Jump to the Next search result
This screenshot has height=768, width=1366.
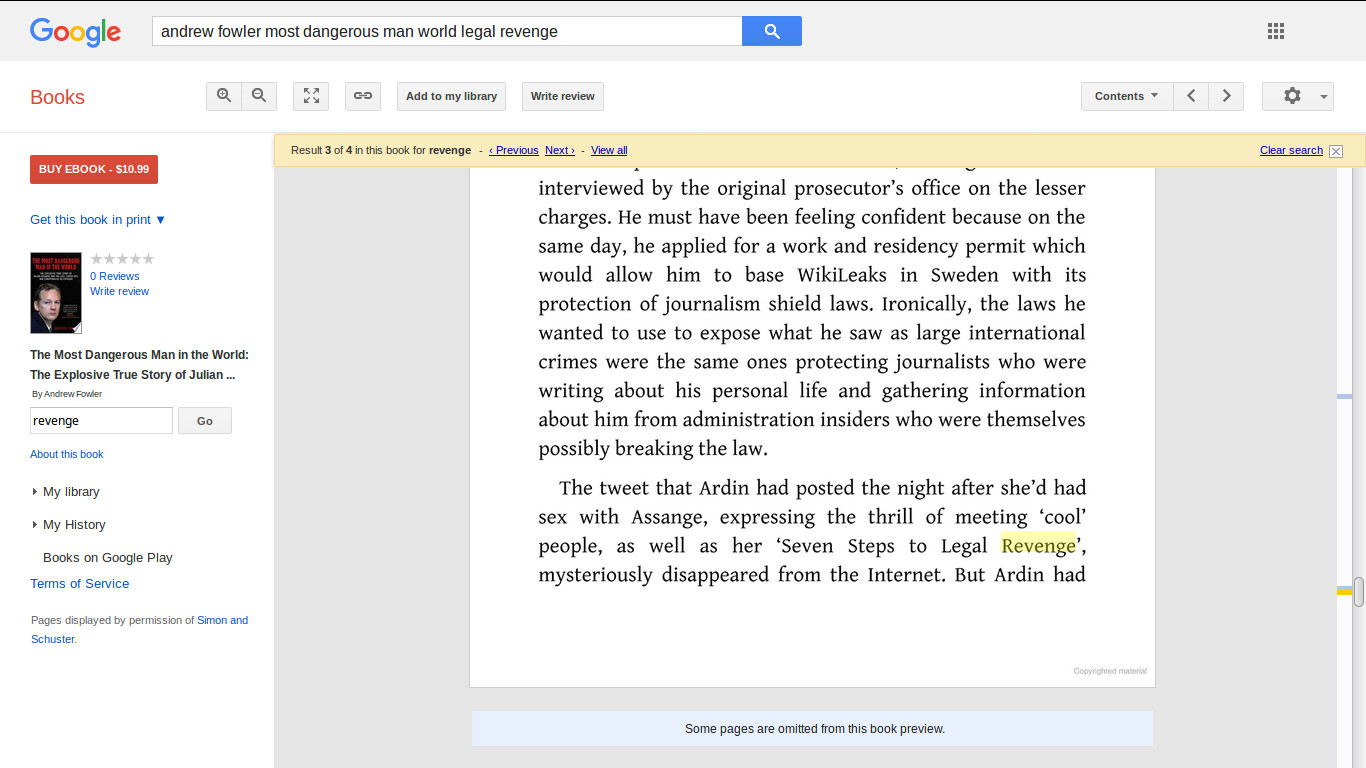coord(560,150)
